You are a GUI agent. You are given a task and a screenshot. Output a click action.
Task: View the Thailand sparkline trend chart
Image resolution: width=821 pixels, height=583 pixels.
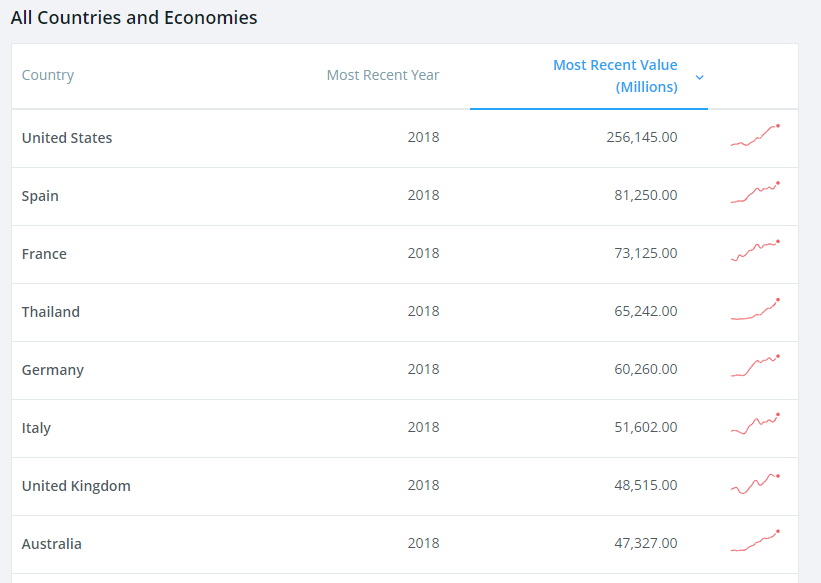pyautogui.click(x=756, y=309)
